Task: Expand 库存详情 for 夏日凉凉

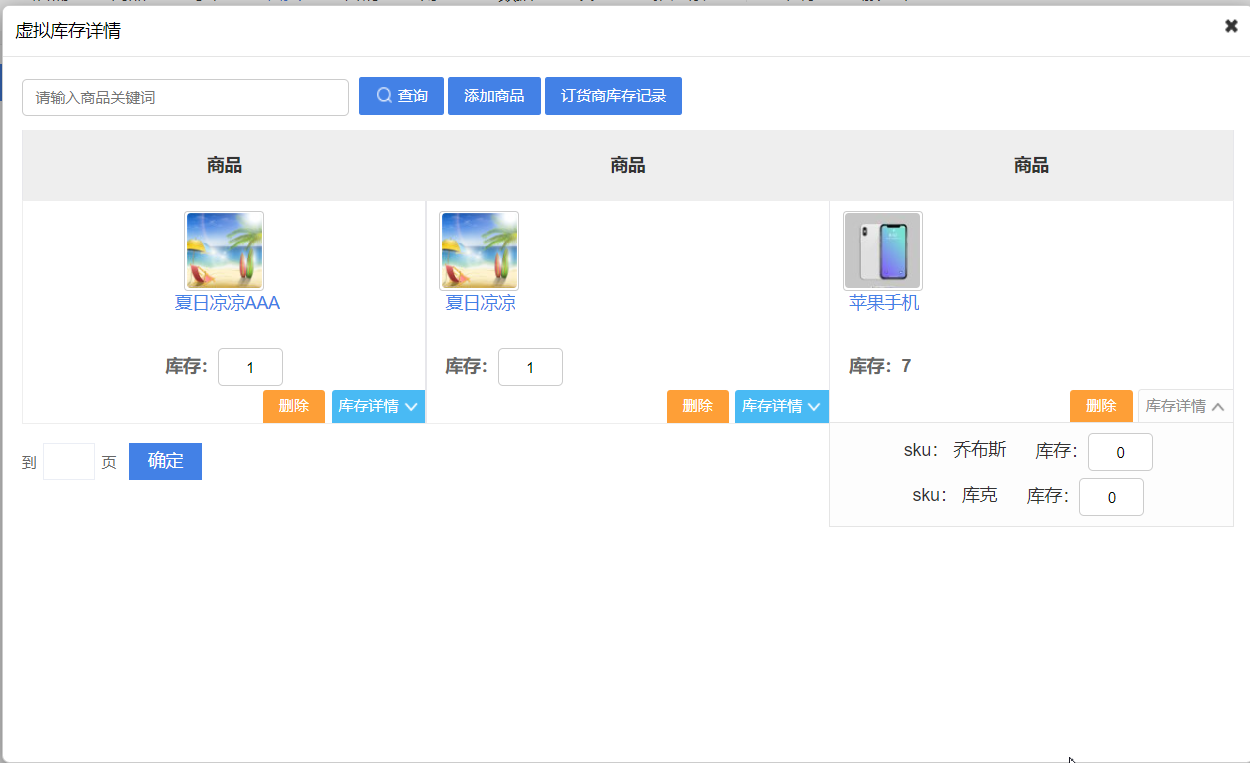Action: click(781, 406)
